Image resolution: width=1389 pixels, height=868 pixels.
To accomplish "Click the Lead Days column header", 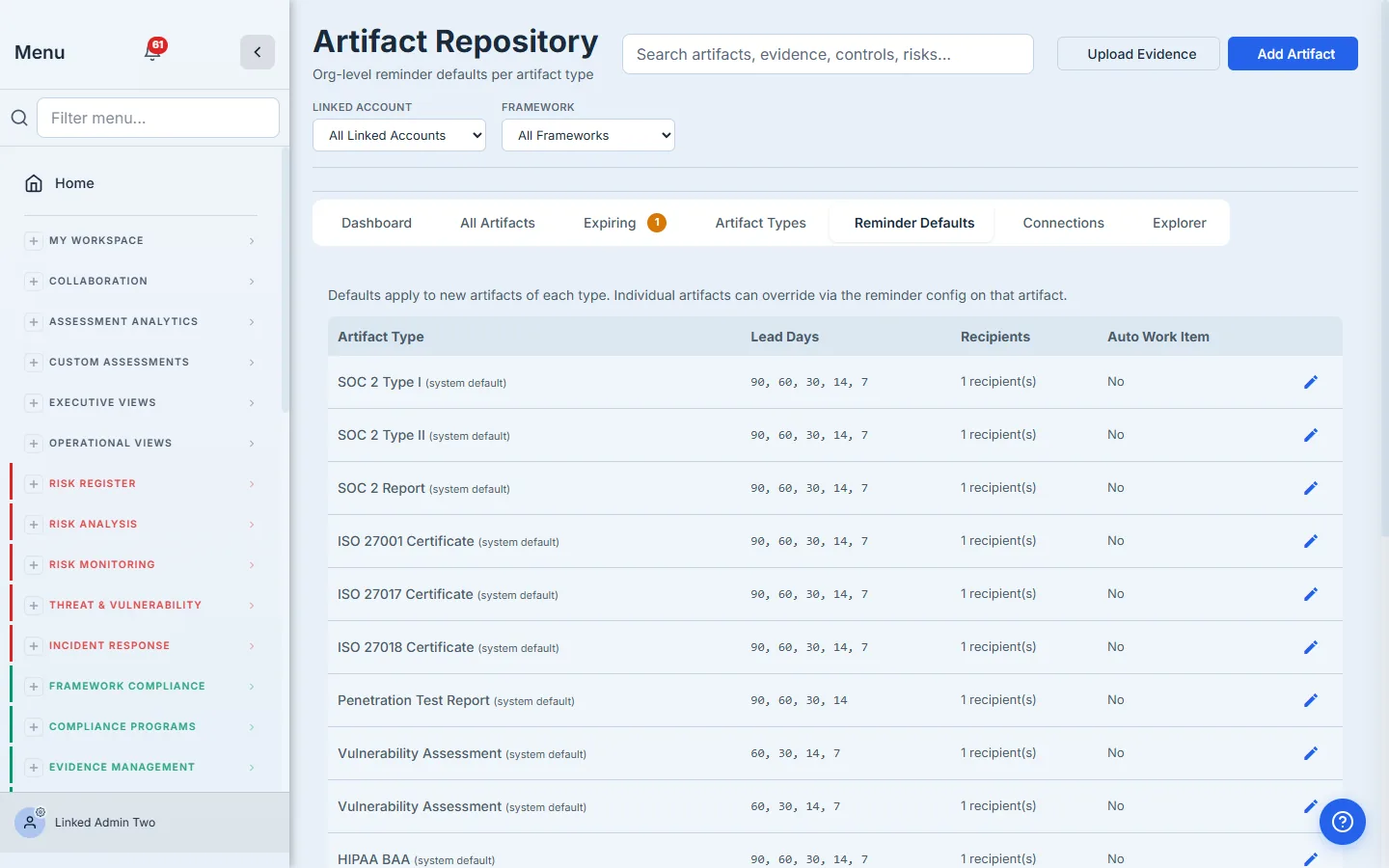I will click(785, 337).
